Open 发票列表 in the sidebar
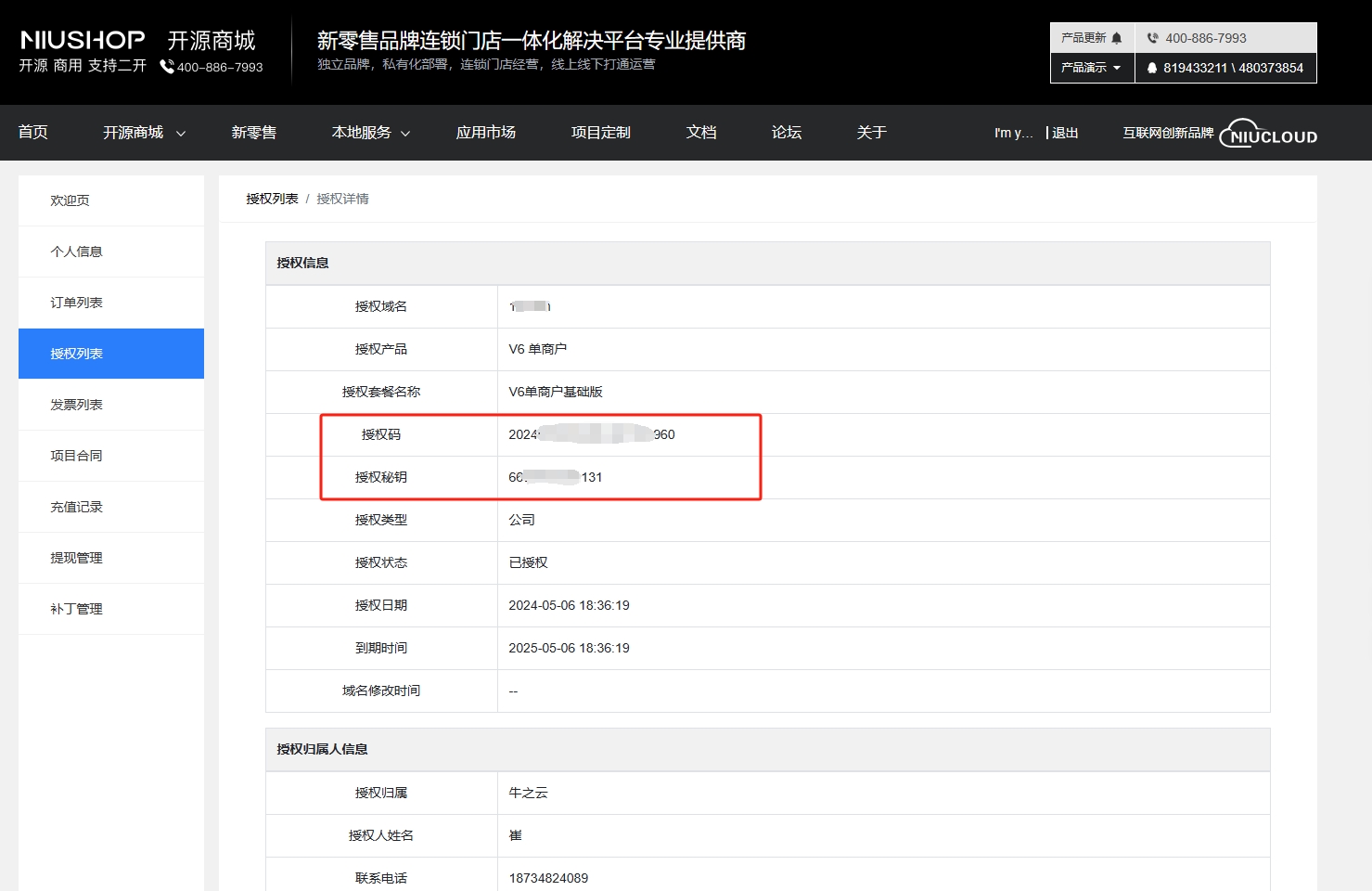The width and height of the screenshot is (1372, 891). [x=77, y=405]
